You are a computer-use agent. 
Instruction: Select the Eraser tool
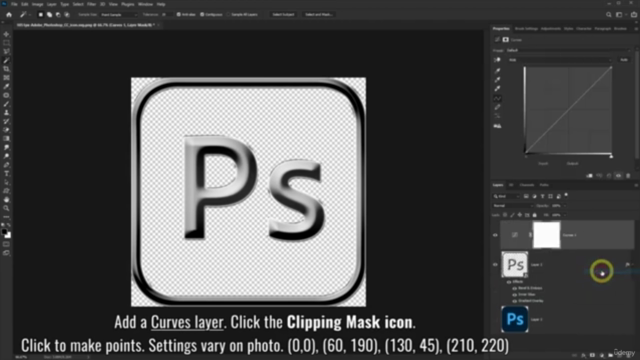6,130
